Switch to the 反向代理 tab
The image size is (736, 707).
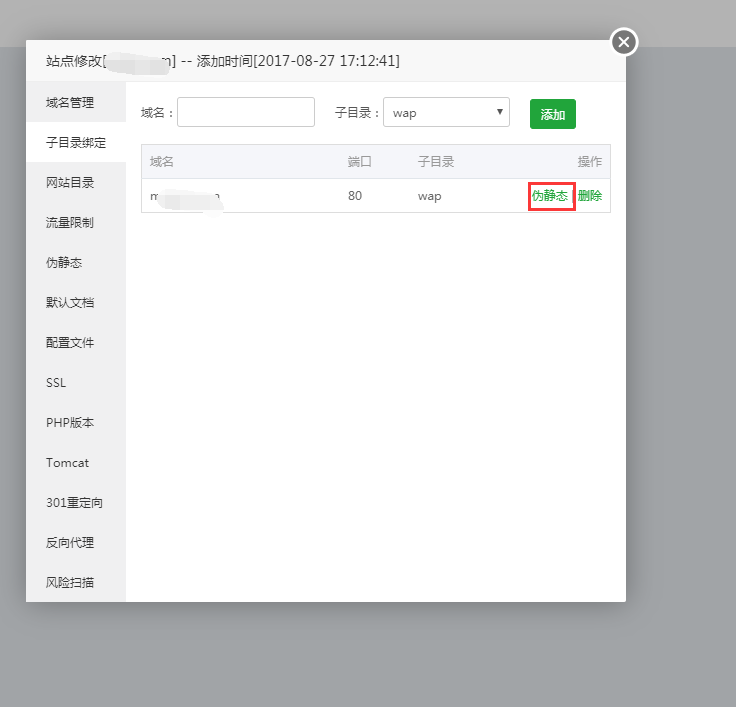(x=76, y=542)
